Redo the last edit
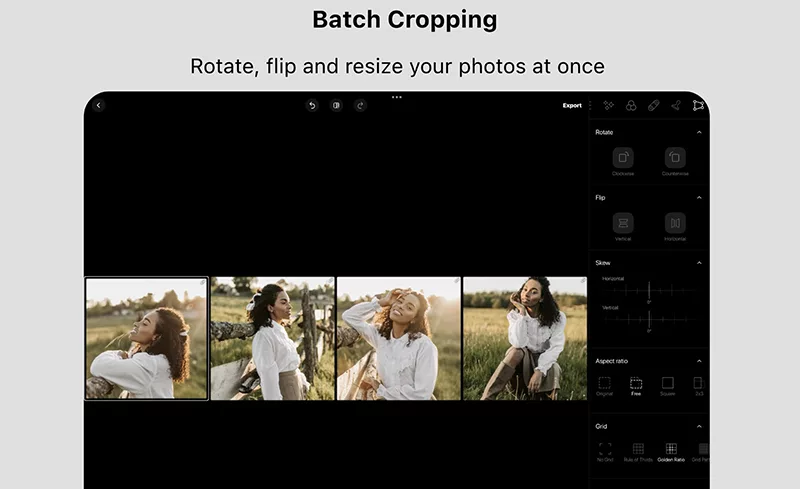This screenshot has height=489, width=800. point(360,106)
